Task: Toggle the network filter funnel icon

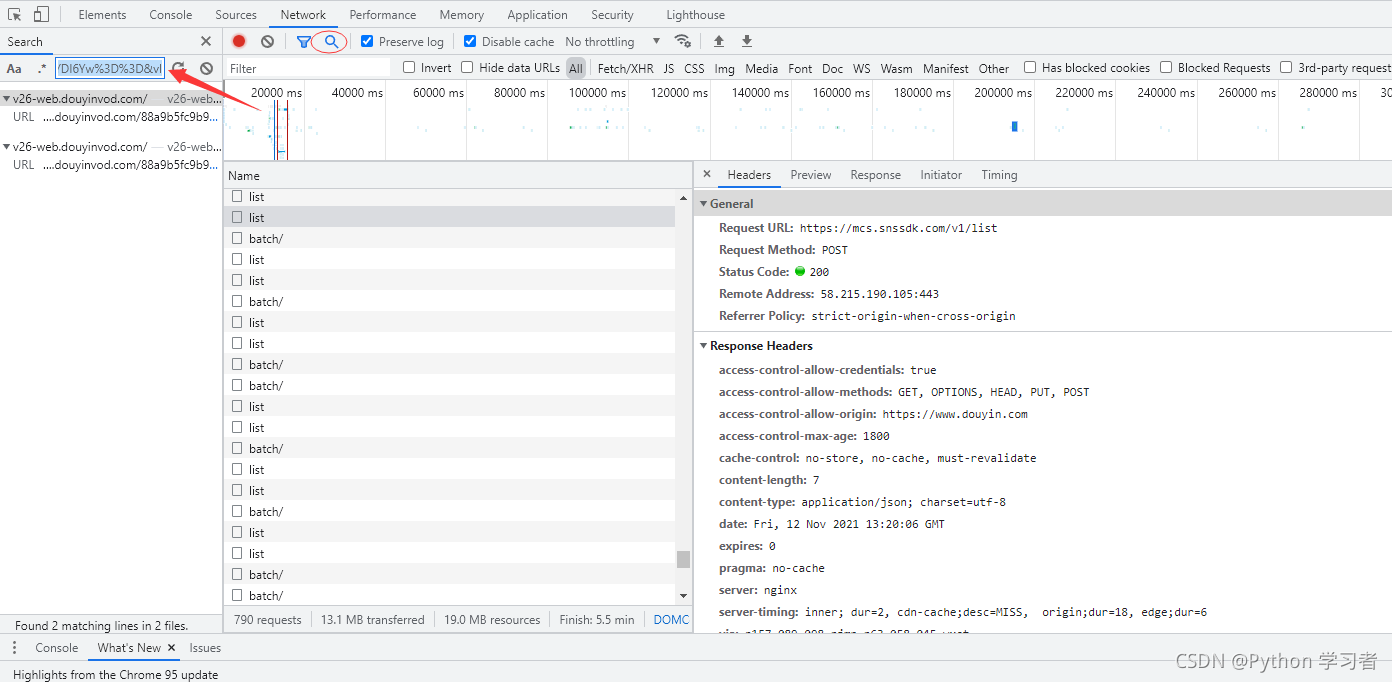Action: (x=303, y=41)
